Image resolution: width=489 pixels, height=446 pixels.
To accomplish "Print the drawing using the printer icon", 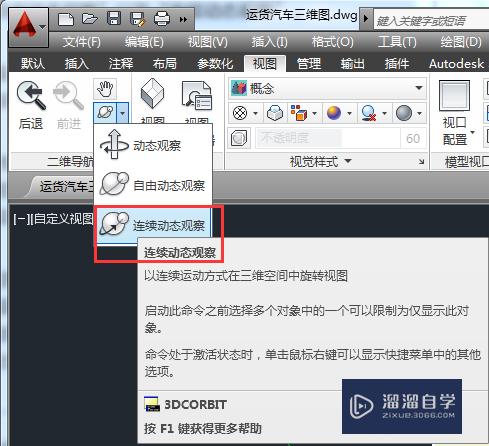I will coord(162,19).
